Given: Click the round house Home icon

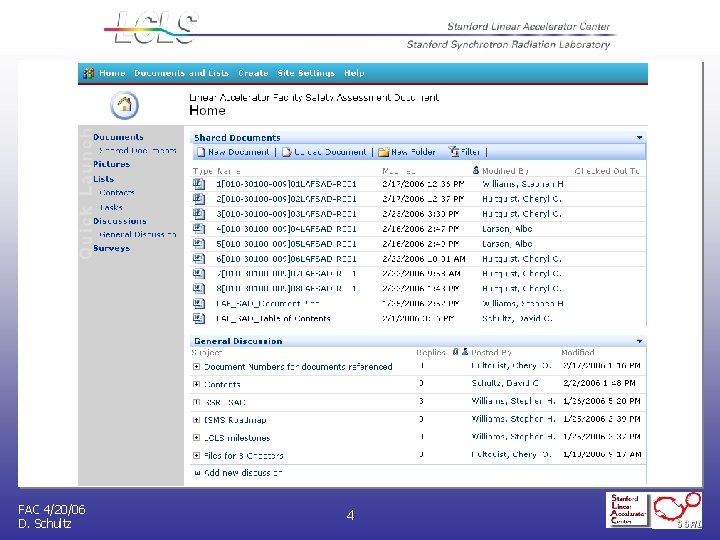Looking at the screenshot, I should 124,105.
